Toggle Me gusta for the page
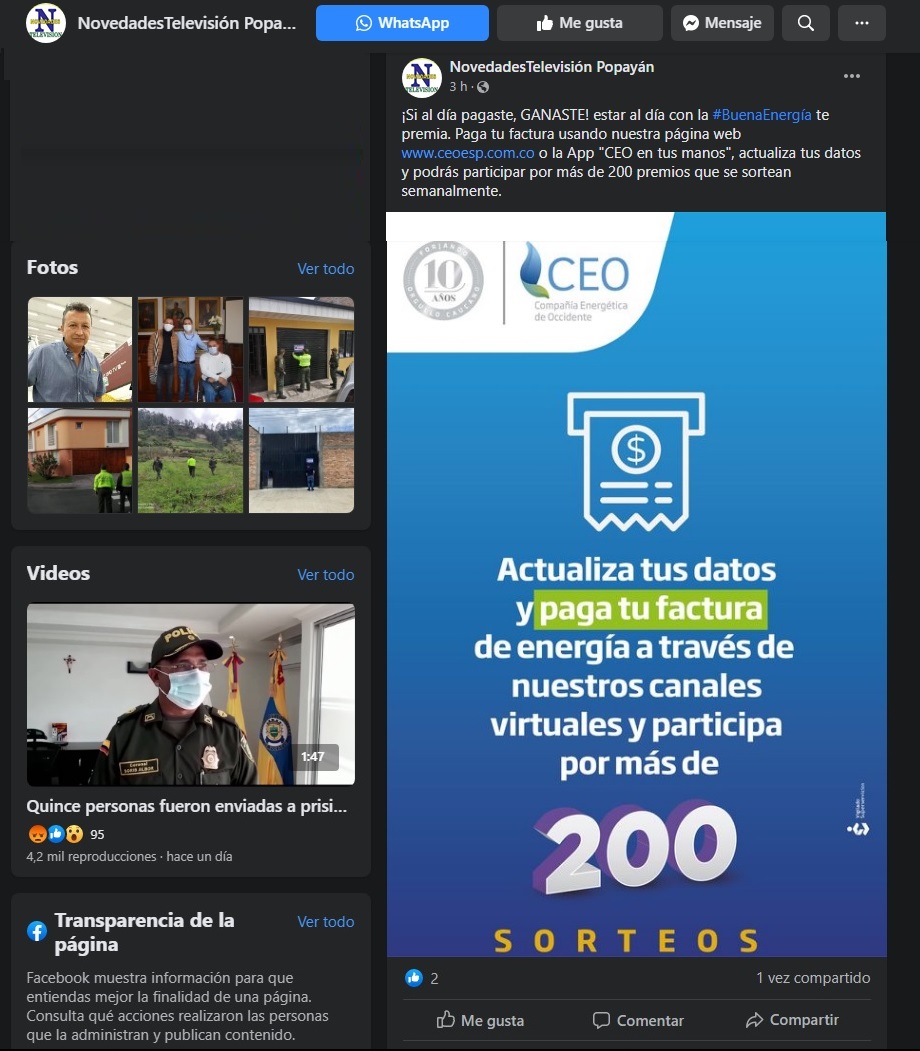This screenshot has height=1051, width=920. point(580,23)
